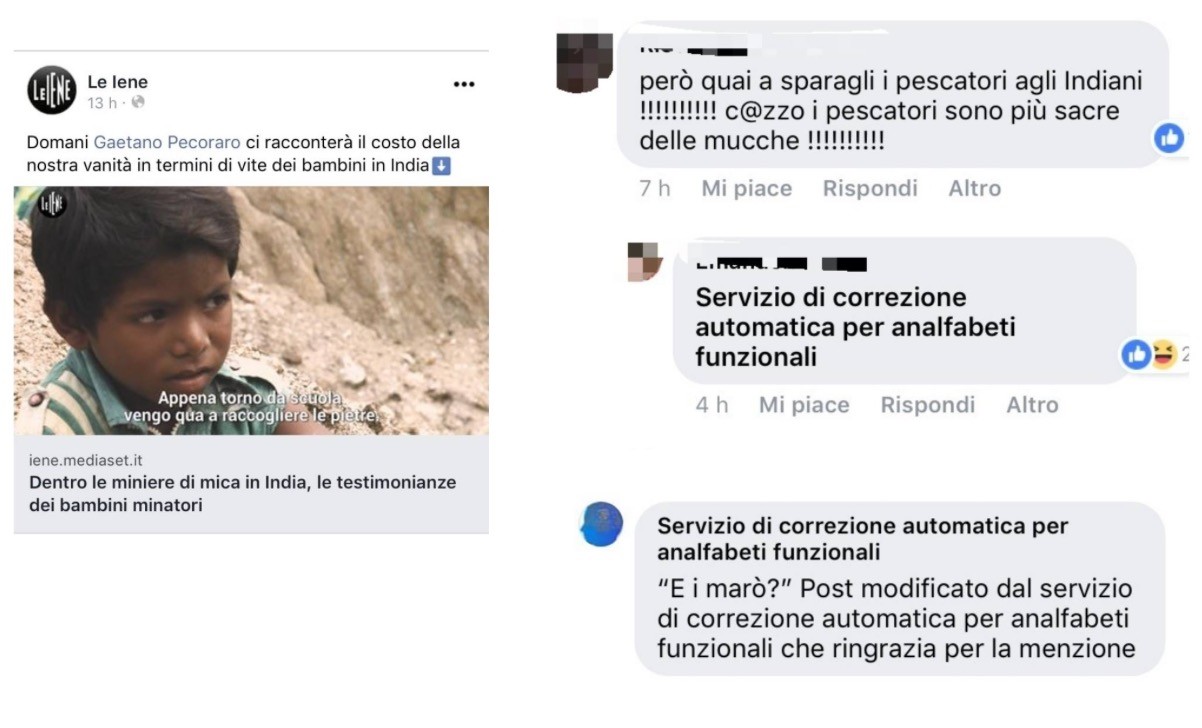View the like reaction on first comment

coord(1169,138)
